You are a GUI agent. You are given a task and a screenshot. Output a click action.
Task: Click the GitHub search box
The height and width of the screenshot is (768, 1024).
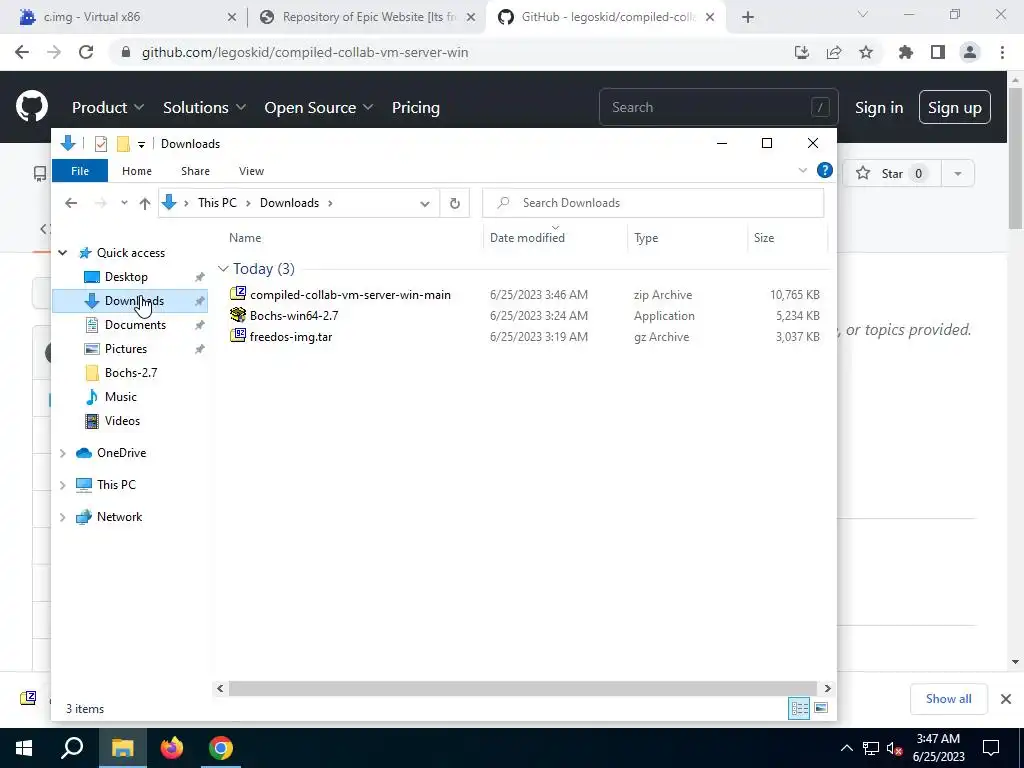[718, 107]
